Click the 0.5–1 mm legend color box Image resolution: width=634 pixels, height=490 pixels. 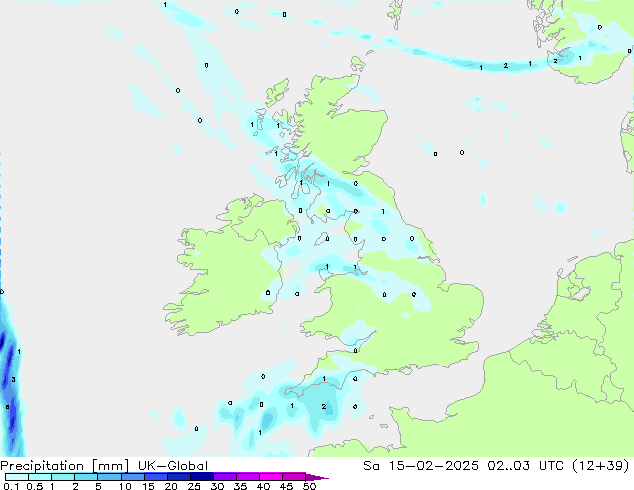(x=40, y=477)
